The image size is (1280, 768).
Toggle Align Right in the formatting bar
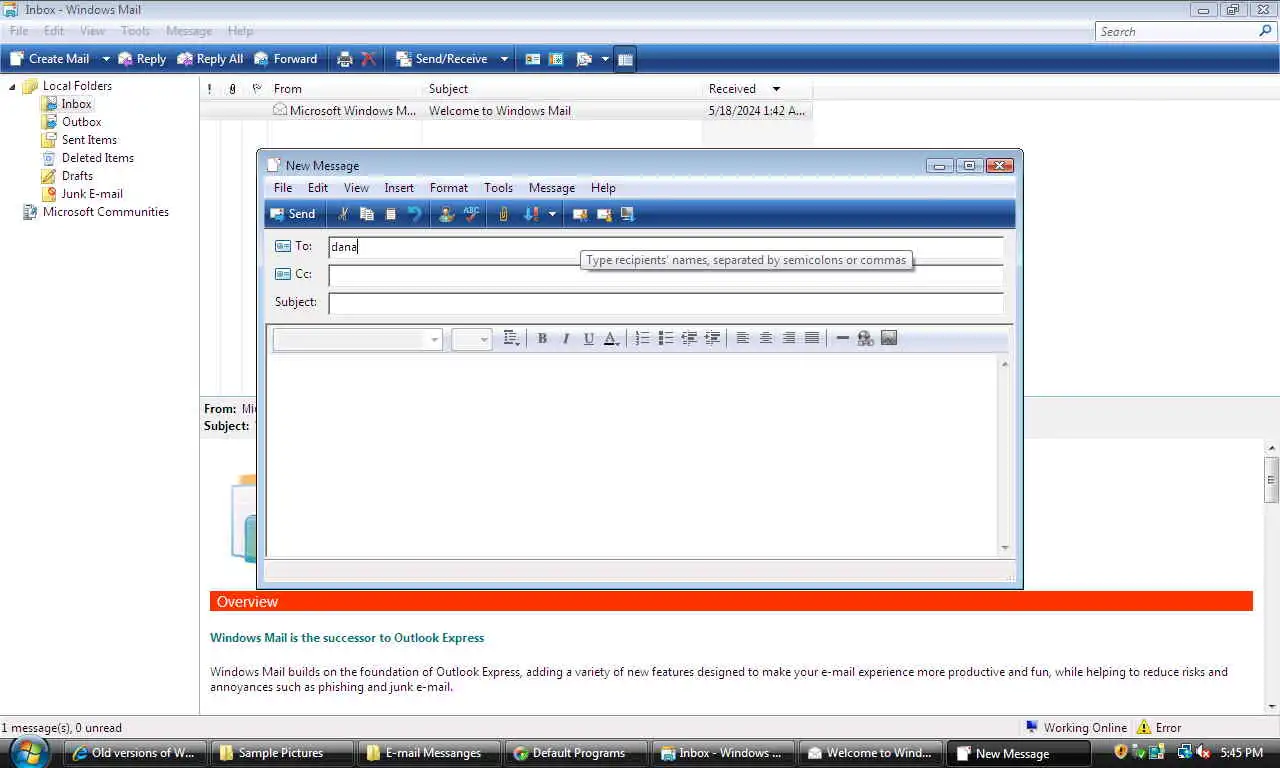789,339
